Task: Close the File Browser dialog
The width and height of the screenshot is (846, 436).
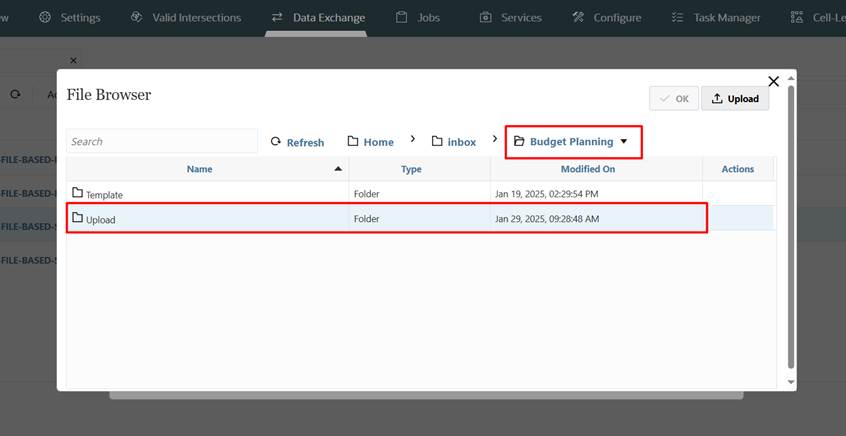Action: pyautogui.click(x=773, y=82)
